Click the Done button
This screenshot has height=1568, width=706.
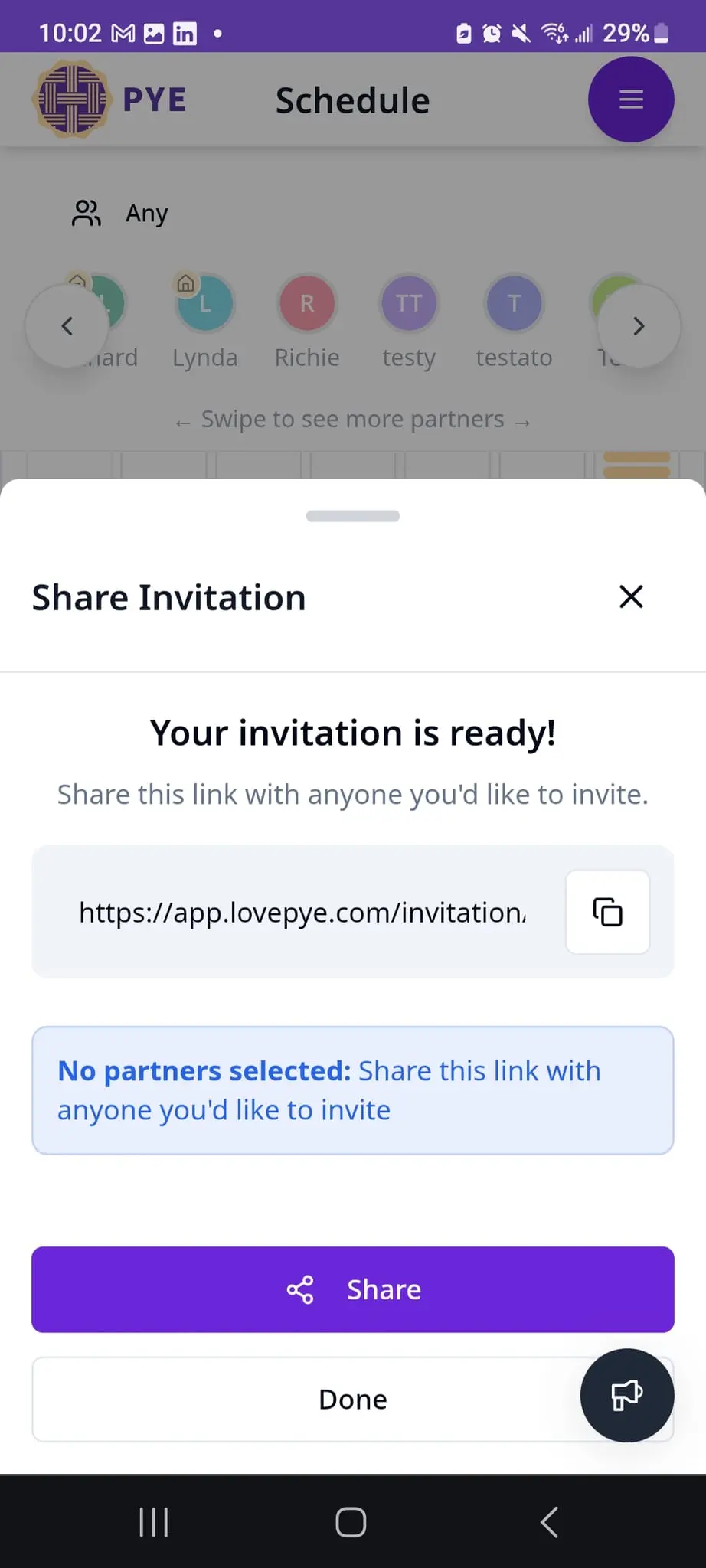(353, 1400)
